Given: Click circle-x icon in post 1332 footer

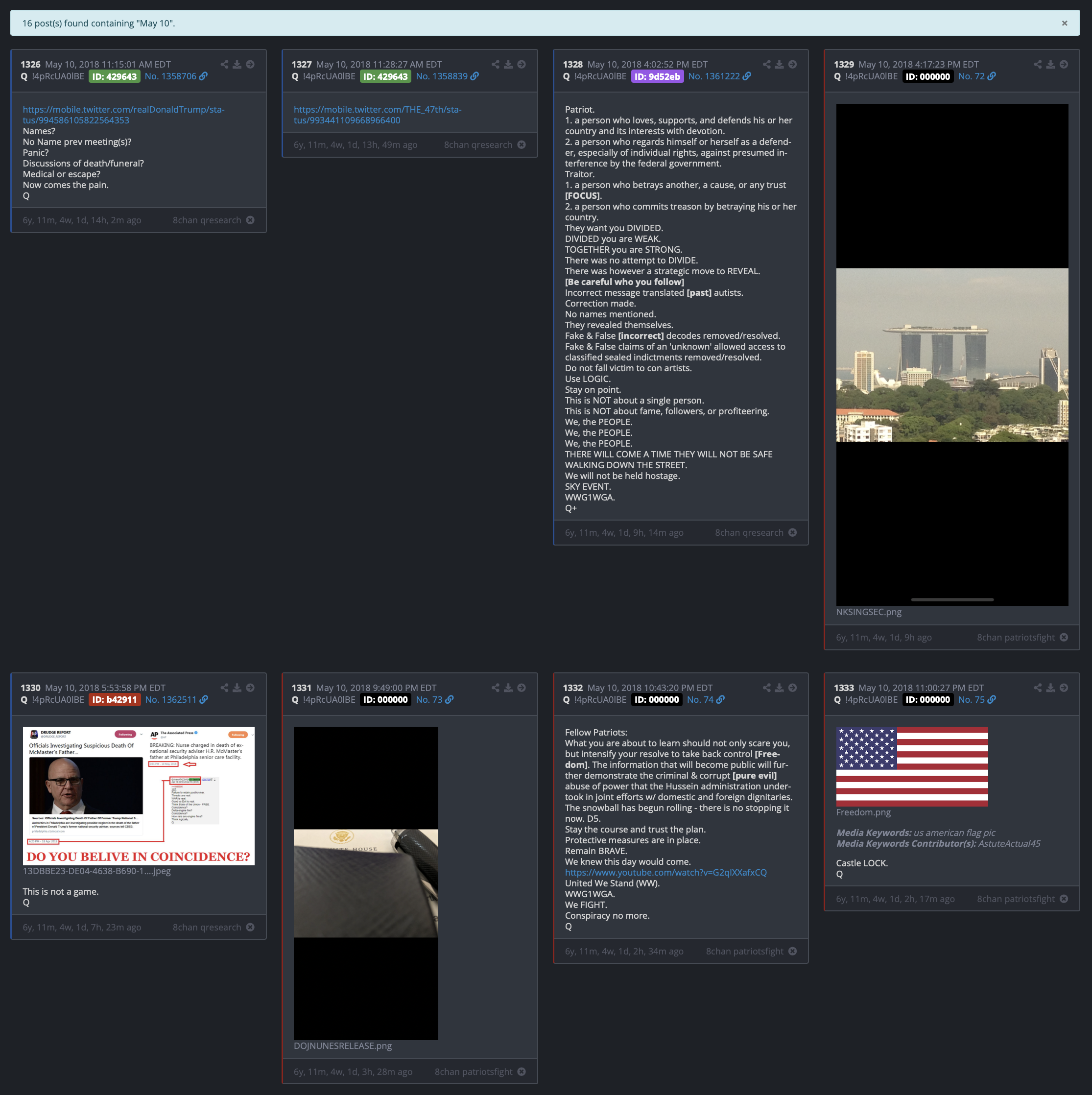Looking at the screenshot, I should tap(792, 951).
